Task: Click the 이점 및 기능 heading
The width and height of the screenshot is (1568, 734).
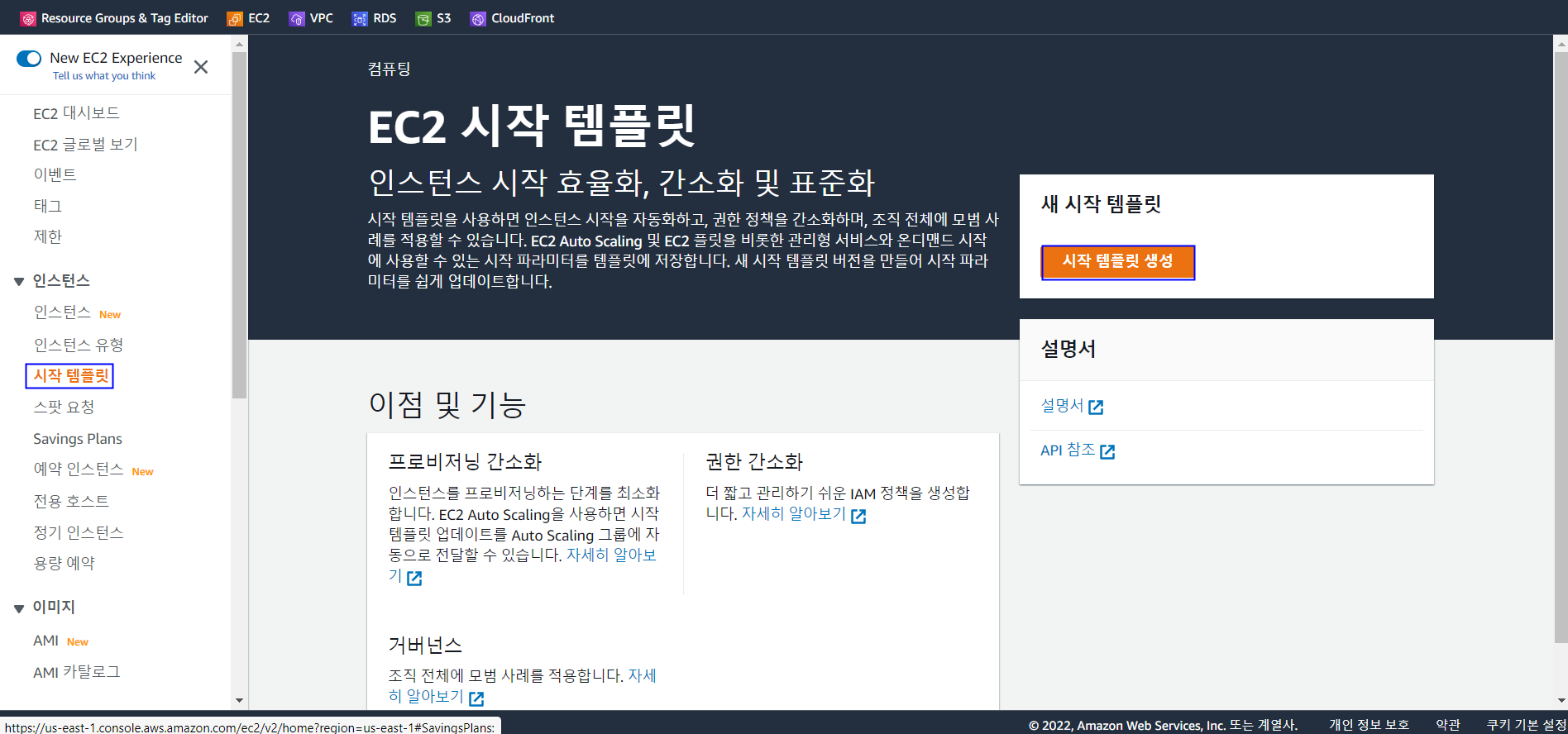Action: [447, 404]
